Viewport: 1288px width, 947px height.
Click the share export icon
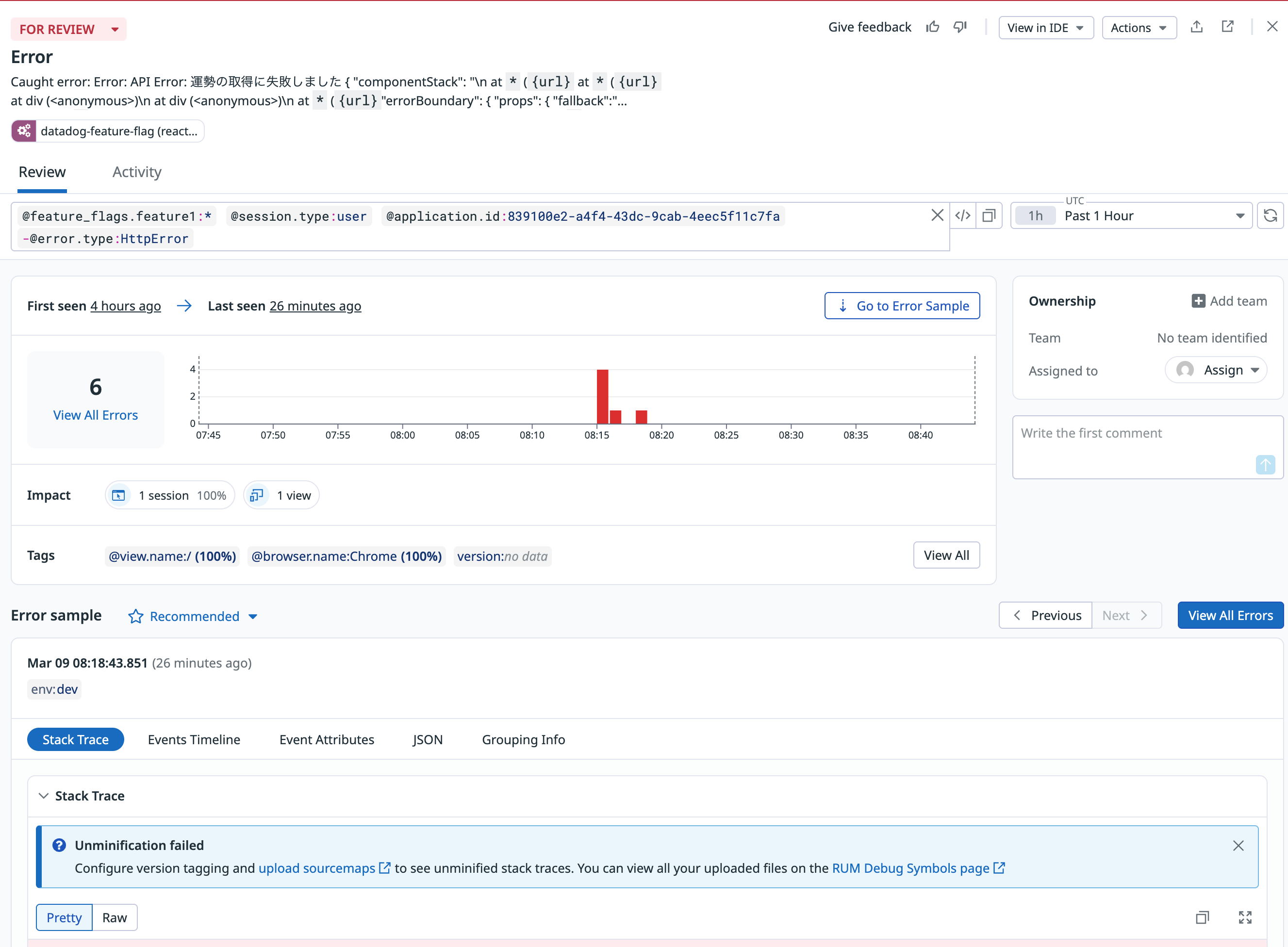coord(1196,27)
